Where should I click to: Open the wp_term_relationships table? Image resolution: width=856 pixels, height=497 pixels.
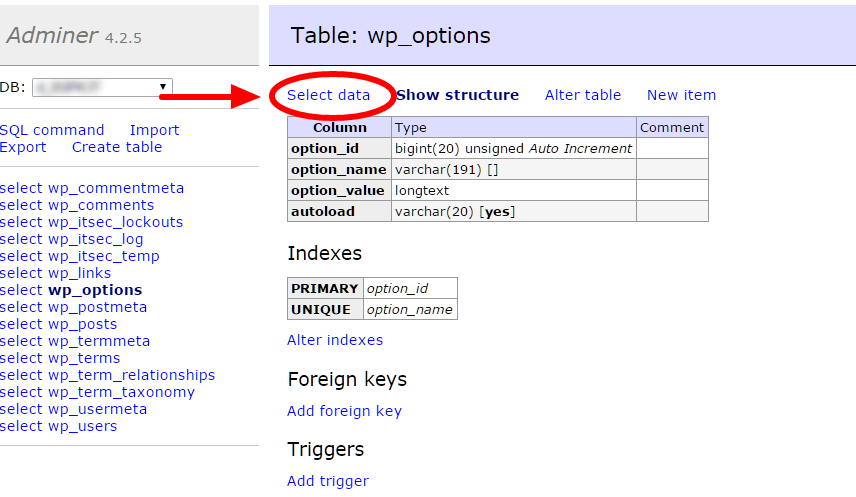point(131,375)
